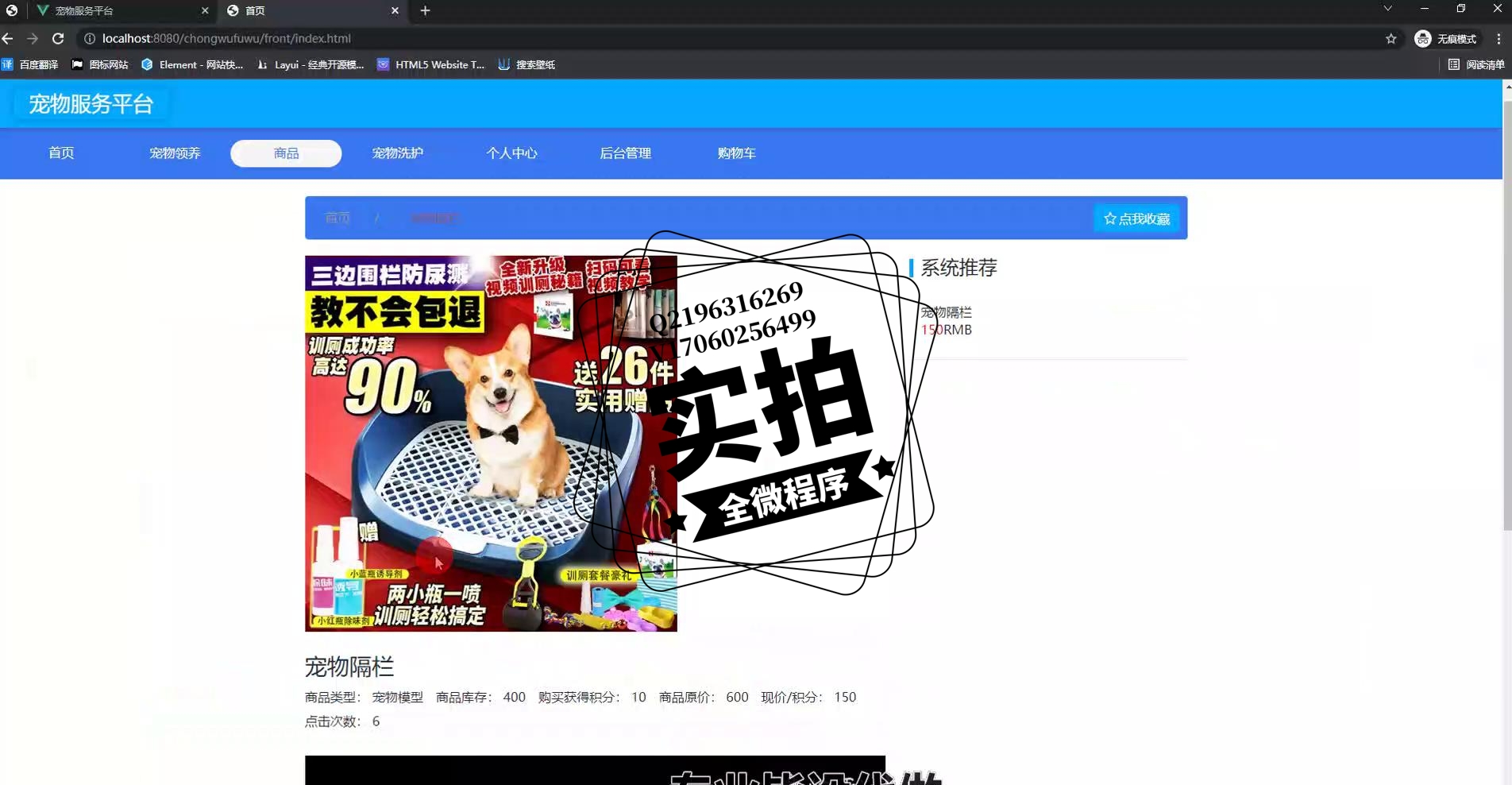This screenshot has width=1512, height=785.
Task: Open the HTML5 Website T... bookmark
Action: click(x=430, y=64)
